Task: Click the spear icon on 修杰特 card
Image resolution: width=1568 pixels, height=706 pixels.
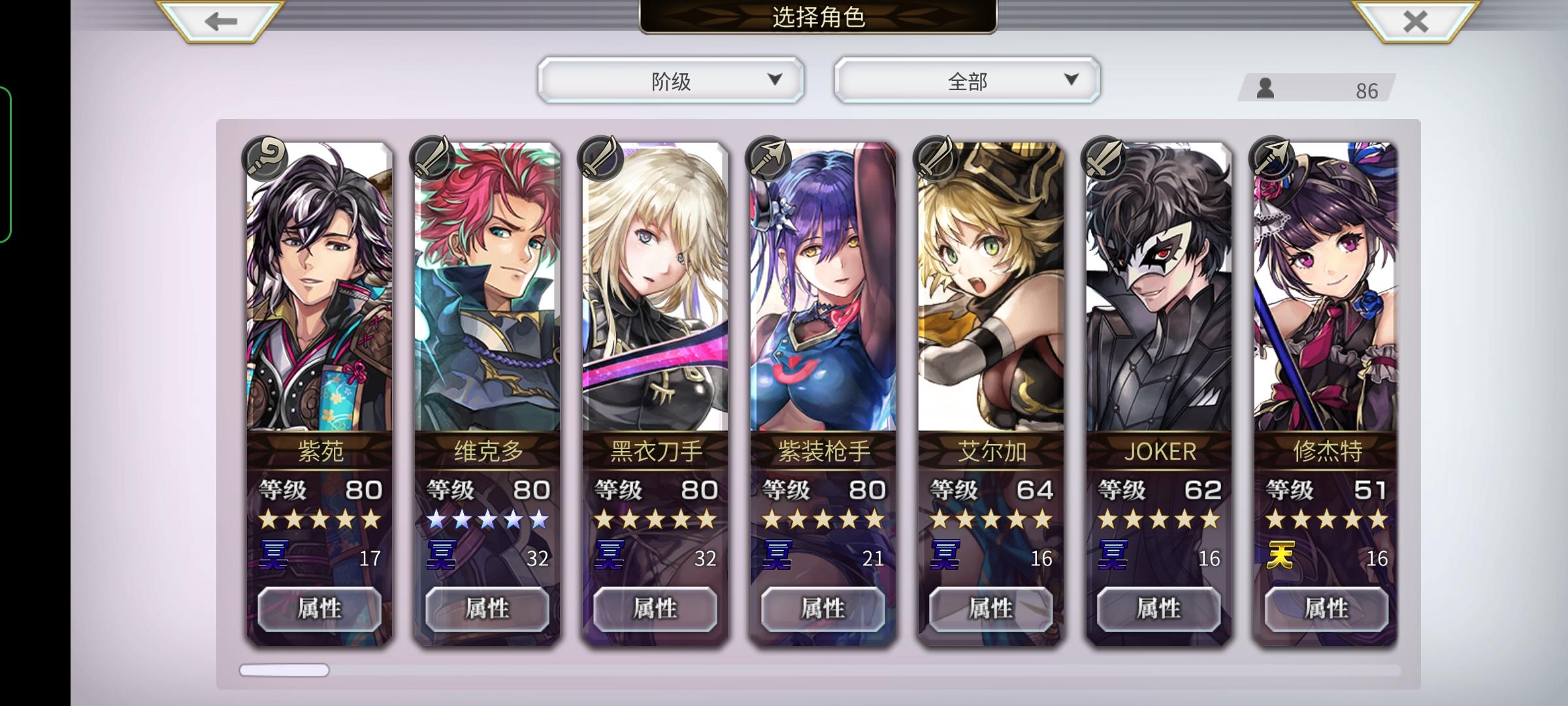Action: pos(1271,158)
